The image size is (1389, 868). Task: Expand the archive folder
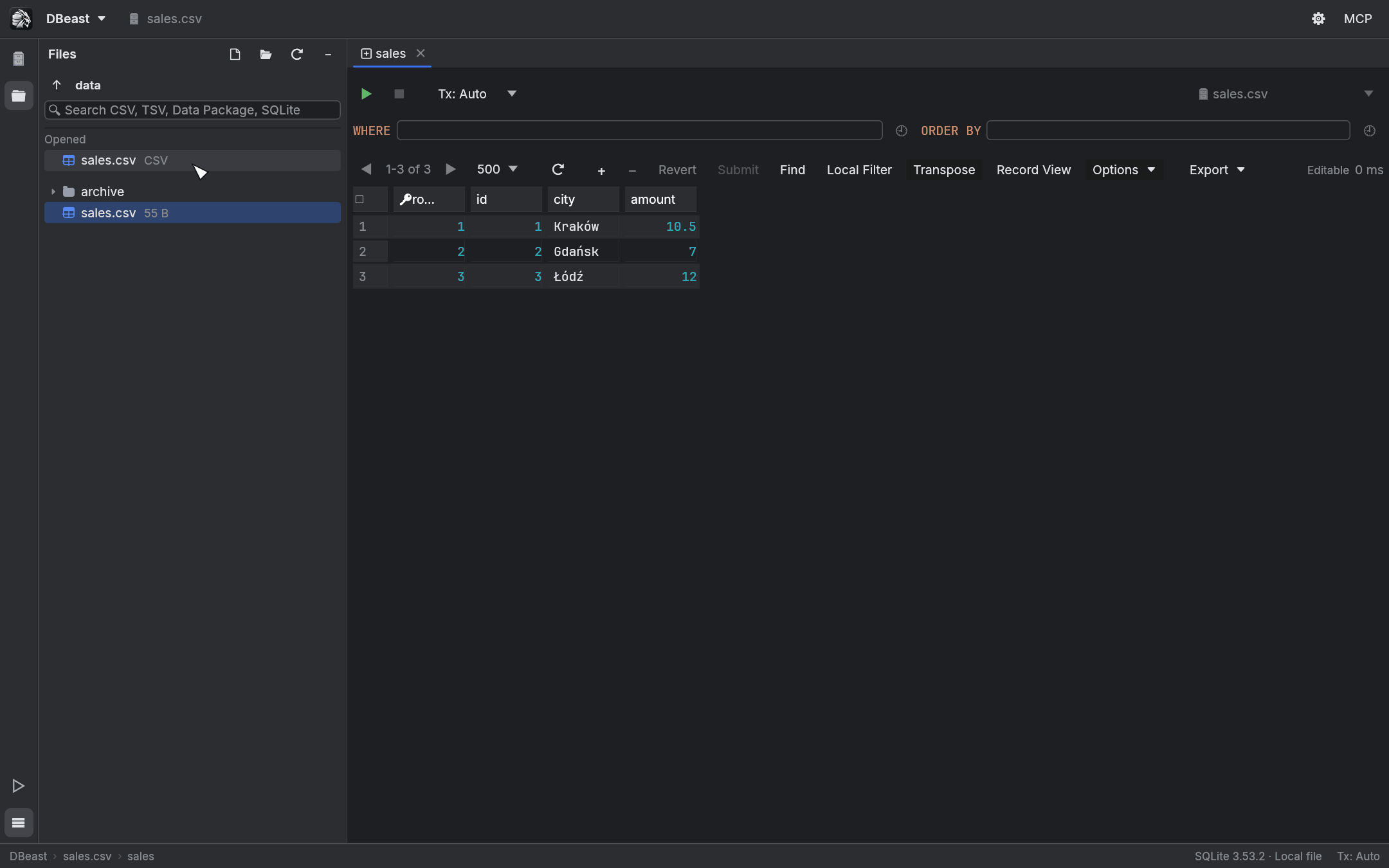tap(53, 192)
